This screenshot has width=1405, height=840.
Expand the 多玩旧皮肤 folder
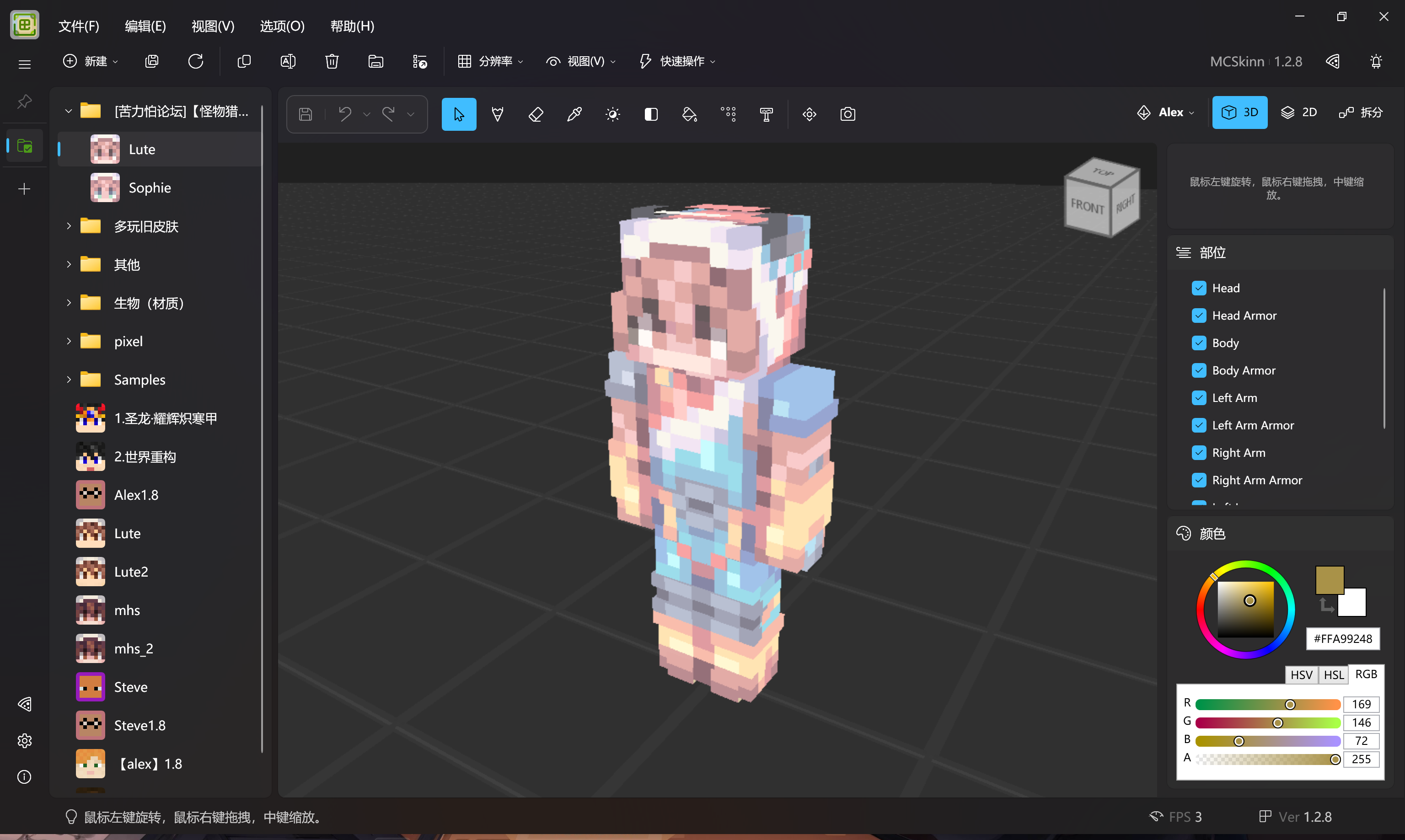coord(69,226)
